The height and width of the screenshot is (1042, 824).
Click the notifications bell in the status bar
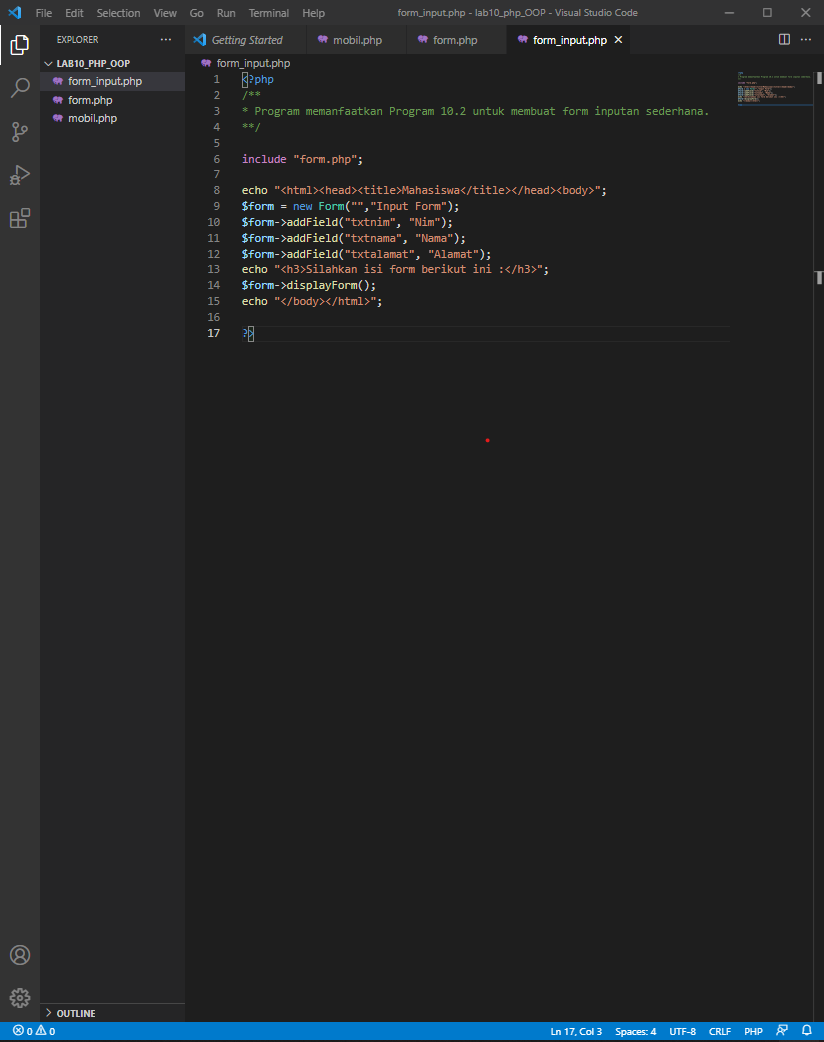pyautogui.click(x=806, y=1030)
